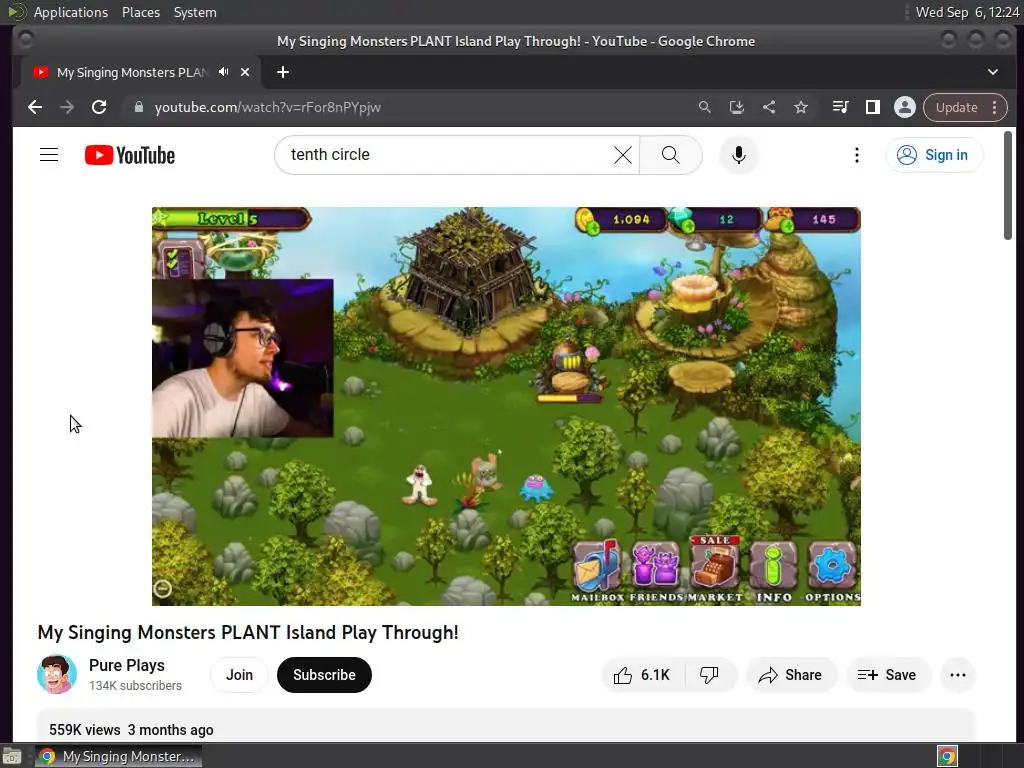
Task: Click the Join membership button
Action: pos(239,675)
